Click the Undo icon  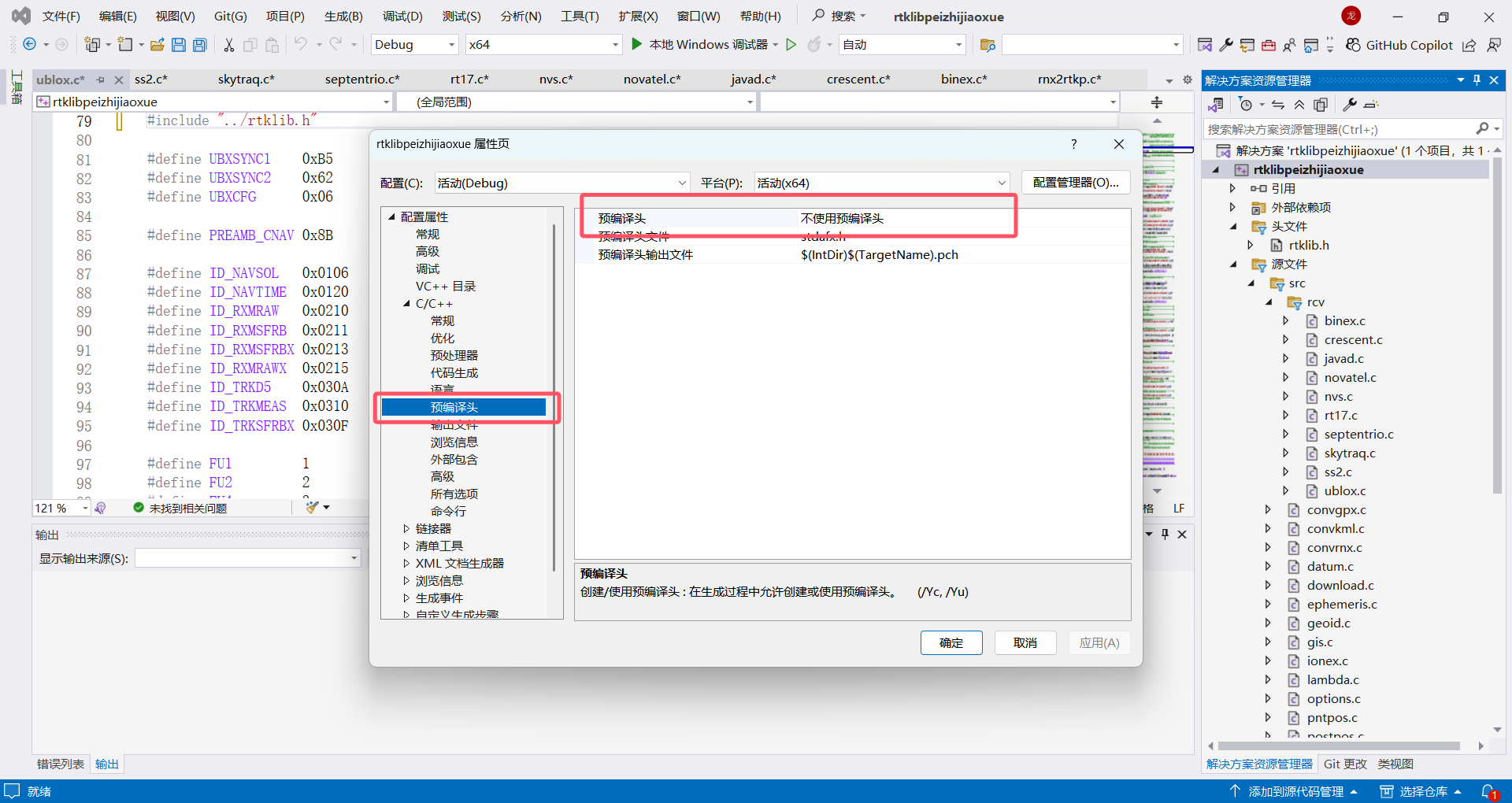(302, 44)
